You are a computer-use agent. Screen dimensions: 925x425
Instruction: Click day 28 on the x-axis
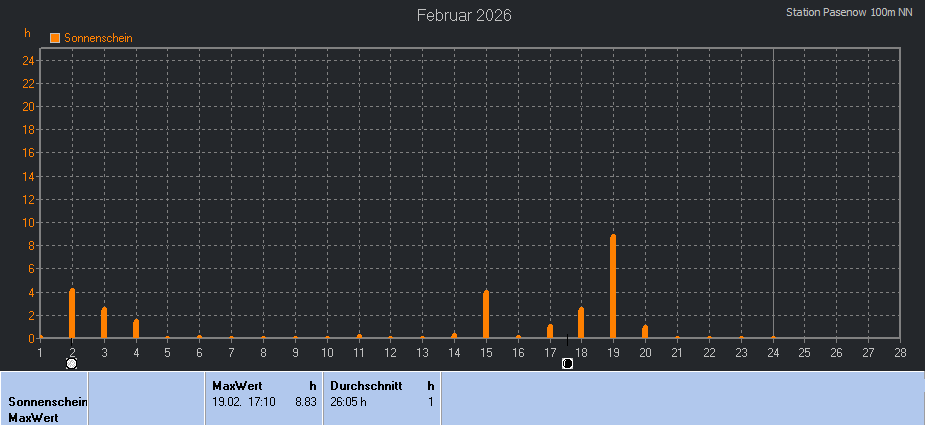(900, 352)
